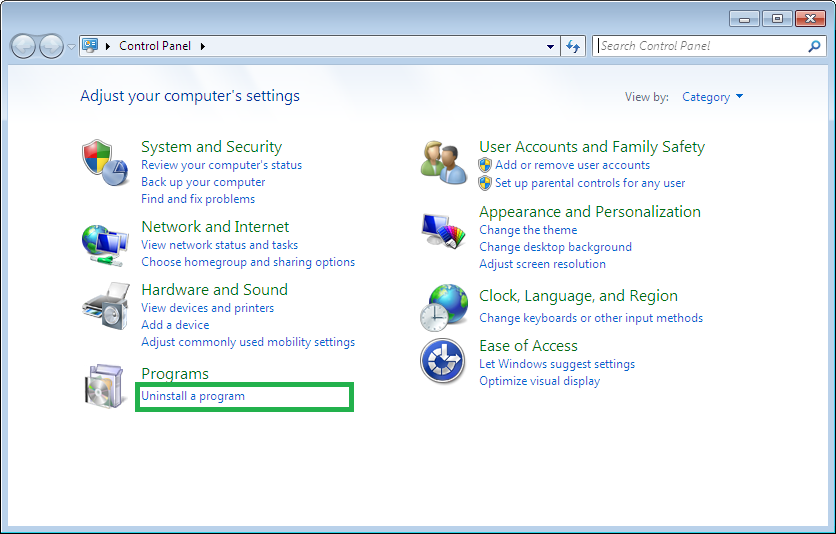This screenshot has width=836, height=534.
Task: Open the Hardware and Sound printer icon
Action: coord(106,306)
